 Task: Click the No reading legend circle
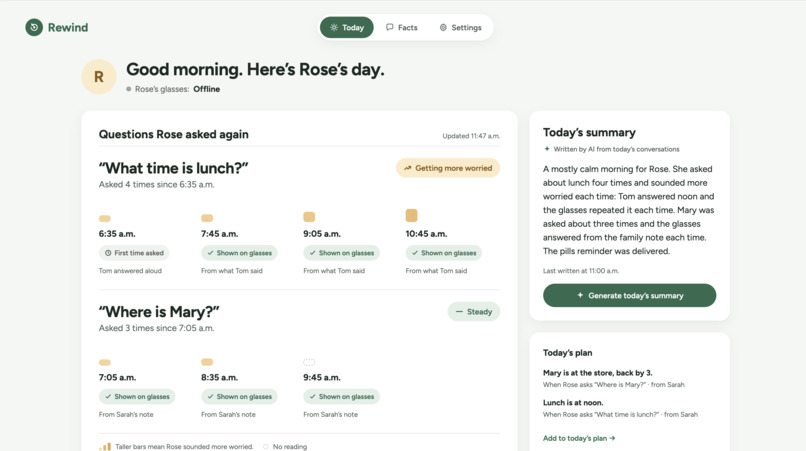click(265, 447)
